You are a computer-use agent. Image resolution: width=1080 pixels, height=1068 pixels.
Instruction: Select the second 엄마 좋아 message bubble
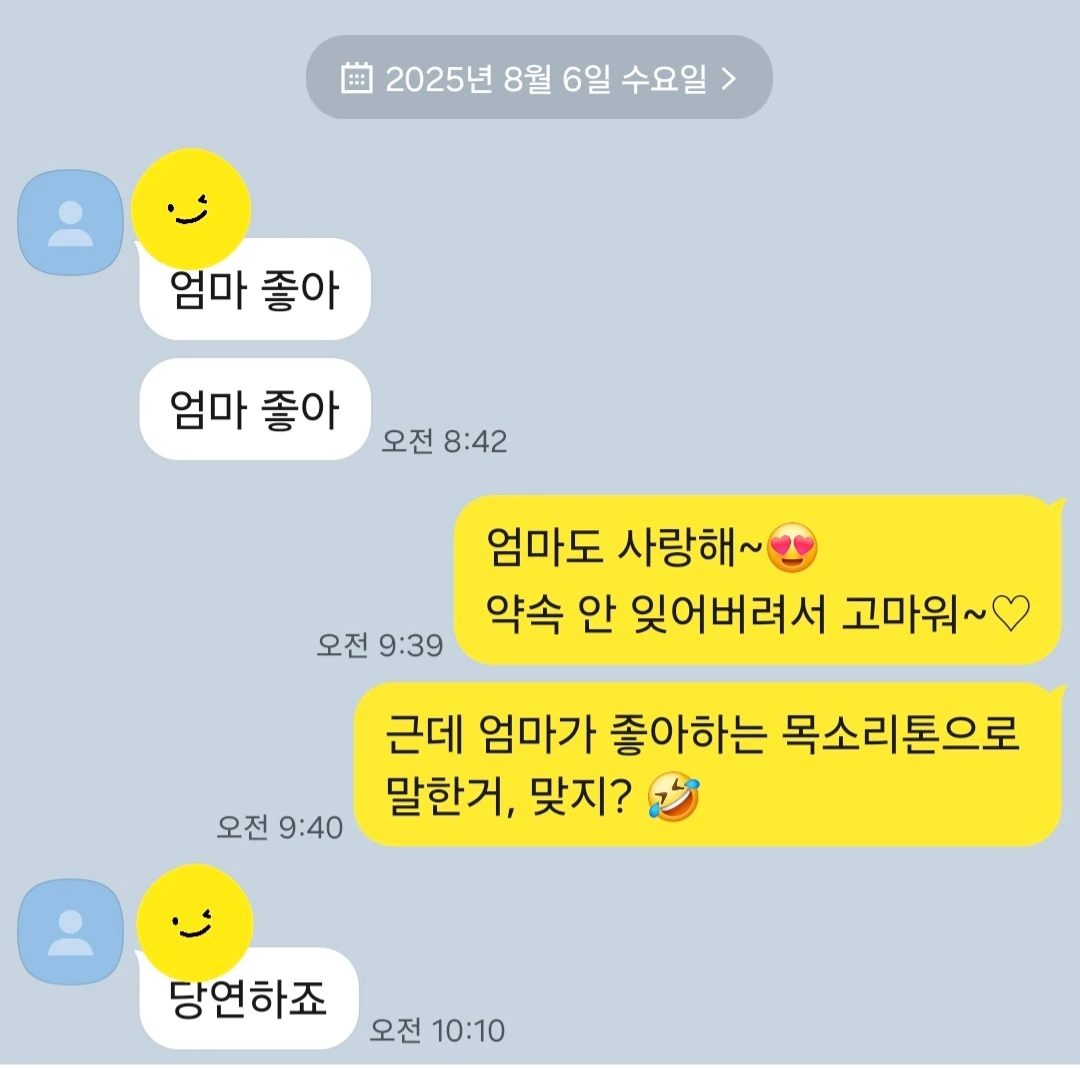(255, 409)
